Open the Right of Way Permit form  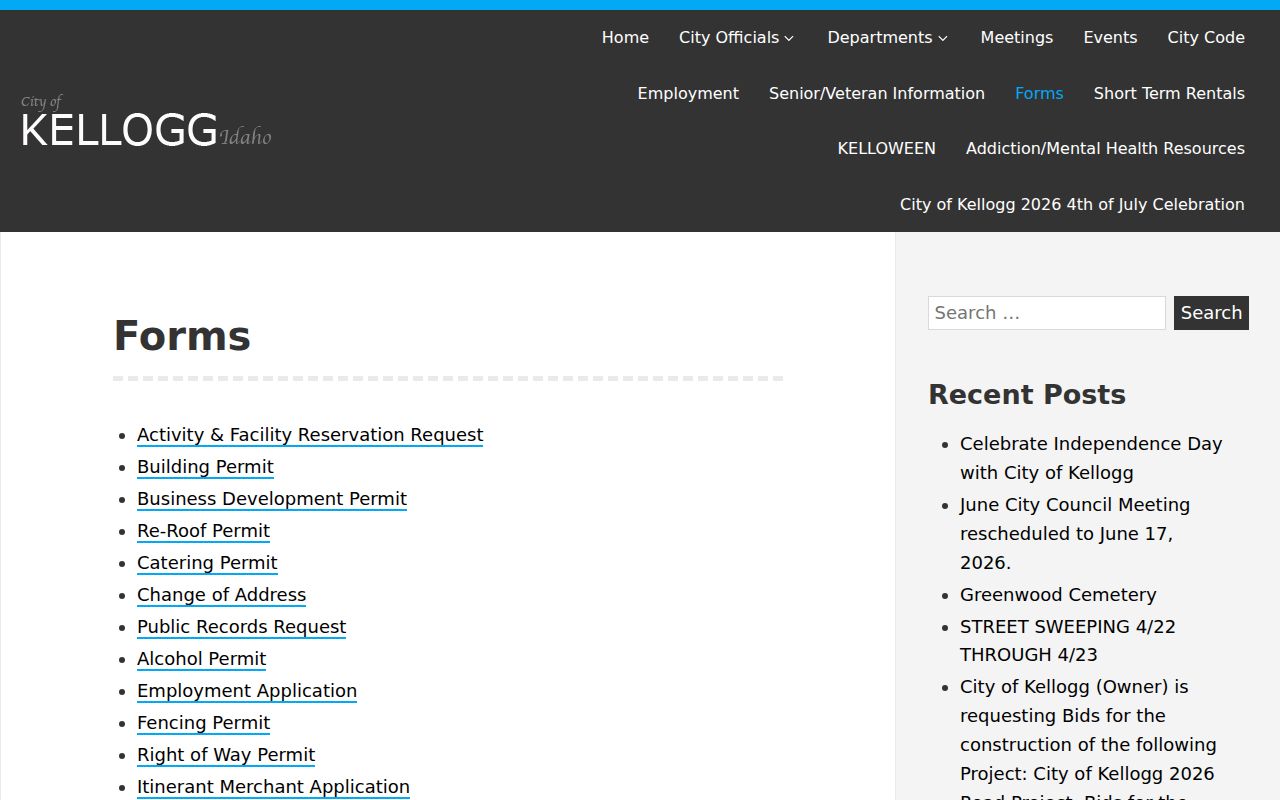[226, 755]
